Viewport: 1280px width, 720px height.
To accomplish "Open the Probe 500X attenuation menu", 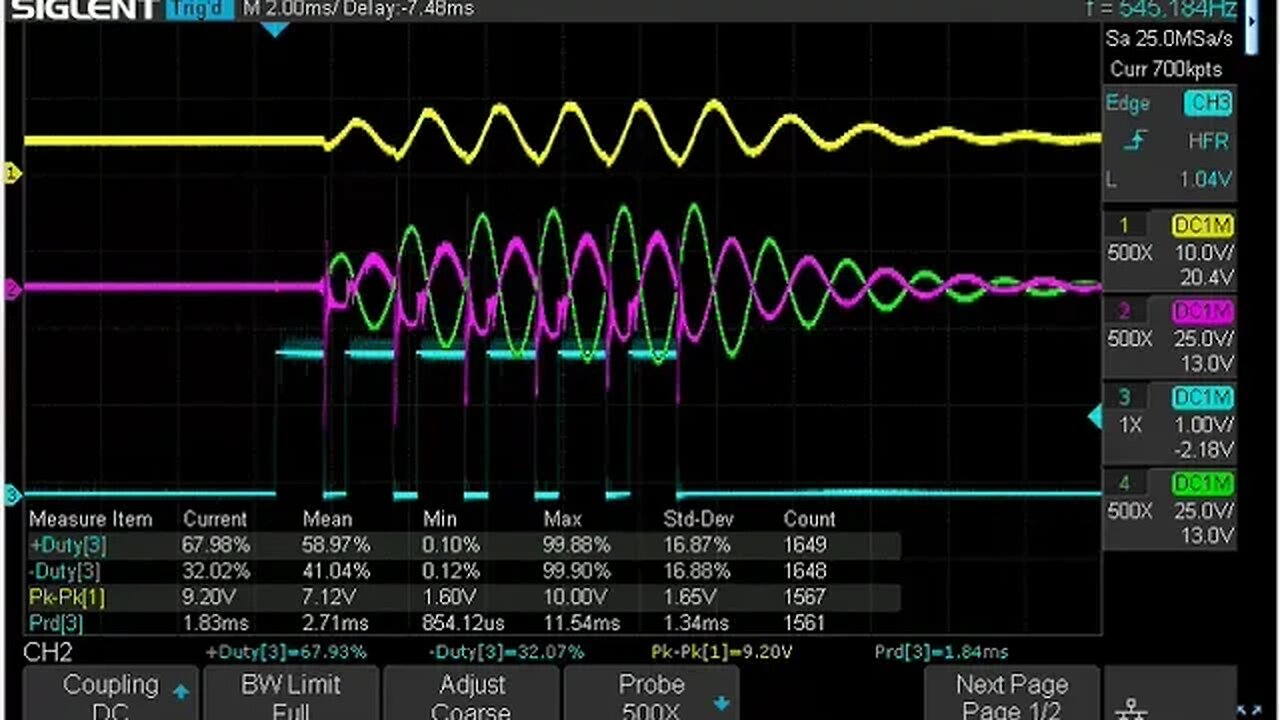I will 651,694.
